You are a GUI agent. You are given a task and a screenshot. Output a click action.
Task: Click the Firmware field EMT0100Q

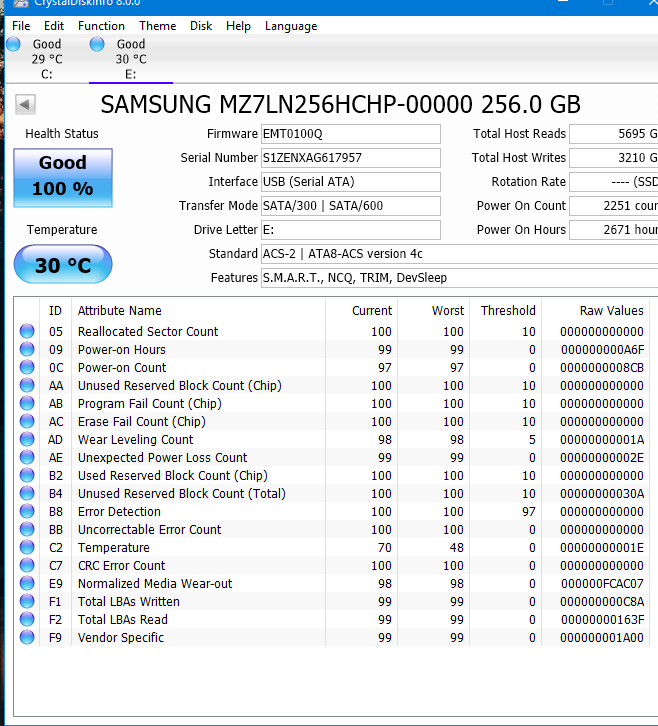[x=351, y=134]
